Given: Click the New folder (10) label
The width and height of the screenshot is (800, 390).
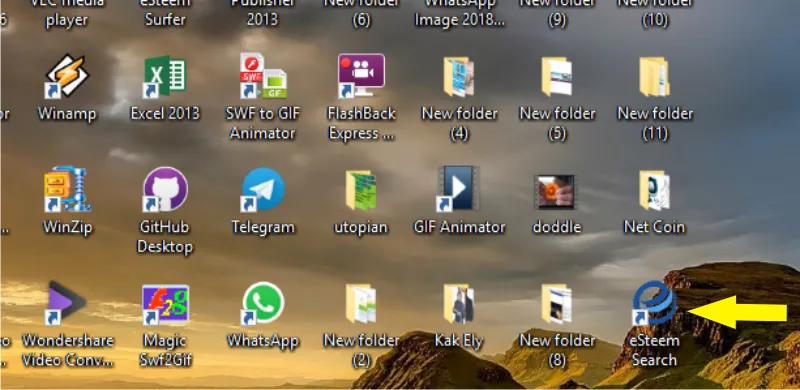Looking at the screenshot, I should point(655,13).
